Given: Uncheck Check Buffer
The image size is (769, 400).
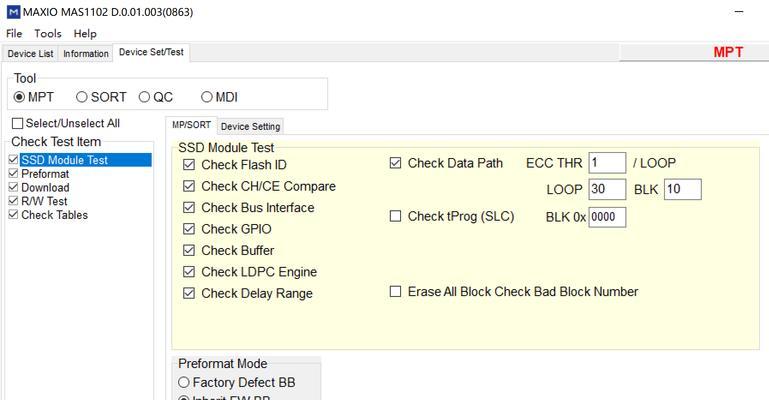Looking at the screenshot, I should coord(189,250).
